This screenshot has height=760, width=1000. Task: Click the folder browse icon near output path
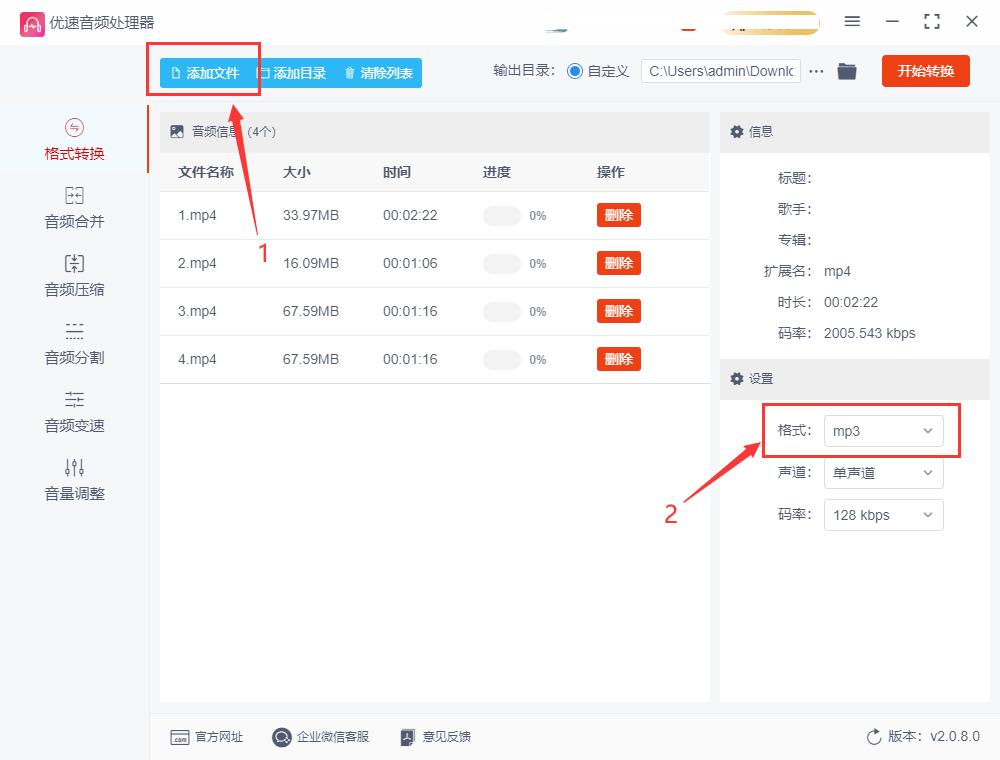pyautogui.click(x=847, y=71)
